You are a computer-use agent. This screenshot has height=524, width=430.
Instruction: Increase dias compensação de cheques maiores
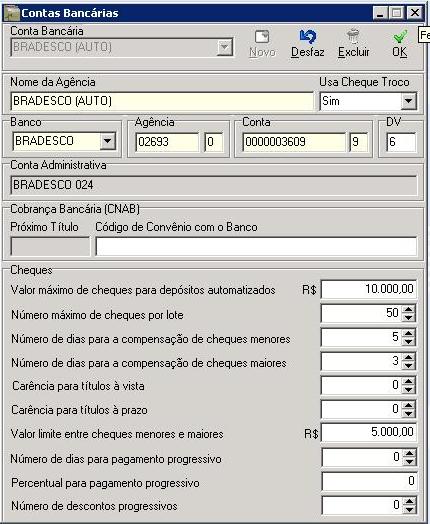[x=409, y=357]
